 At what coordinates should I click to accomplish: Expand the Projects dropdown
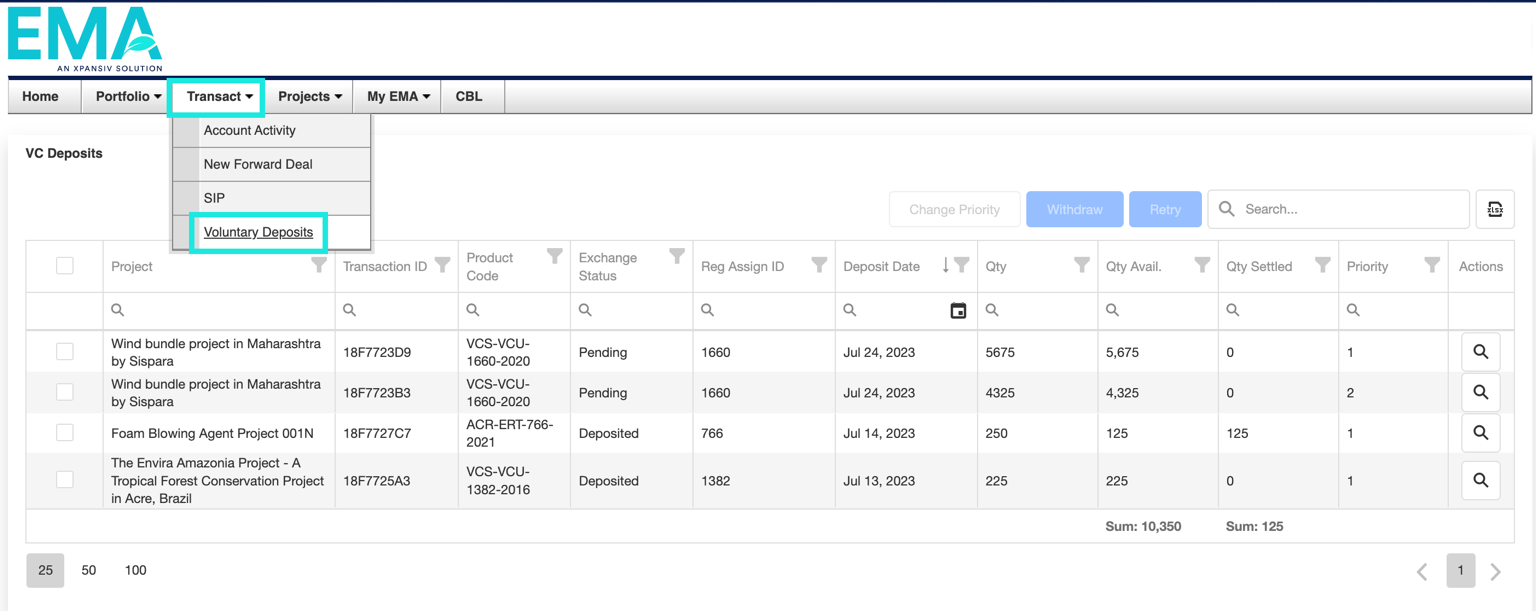click(x=308, y=96)
